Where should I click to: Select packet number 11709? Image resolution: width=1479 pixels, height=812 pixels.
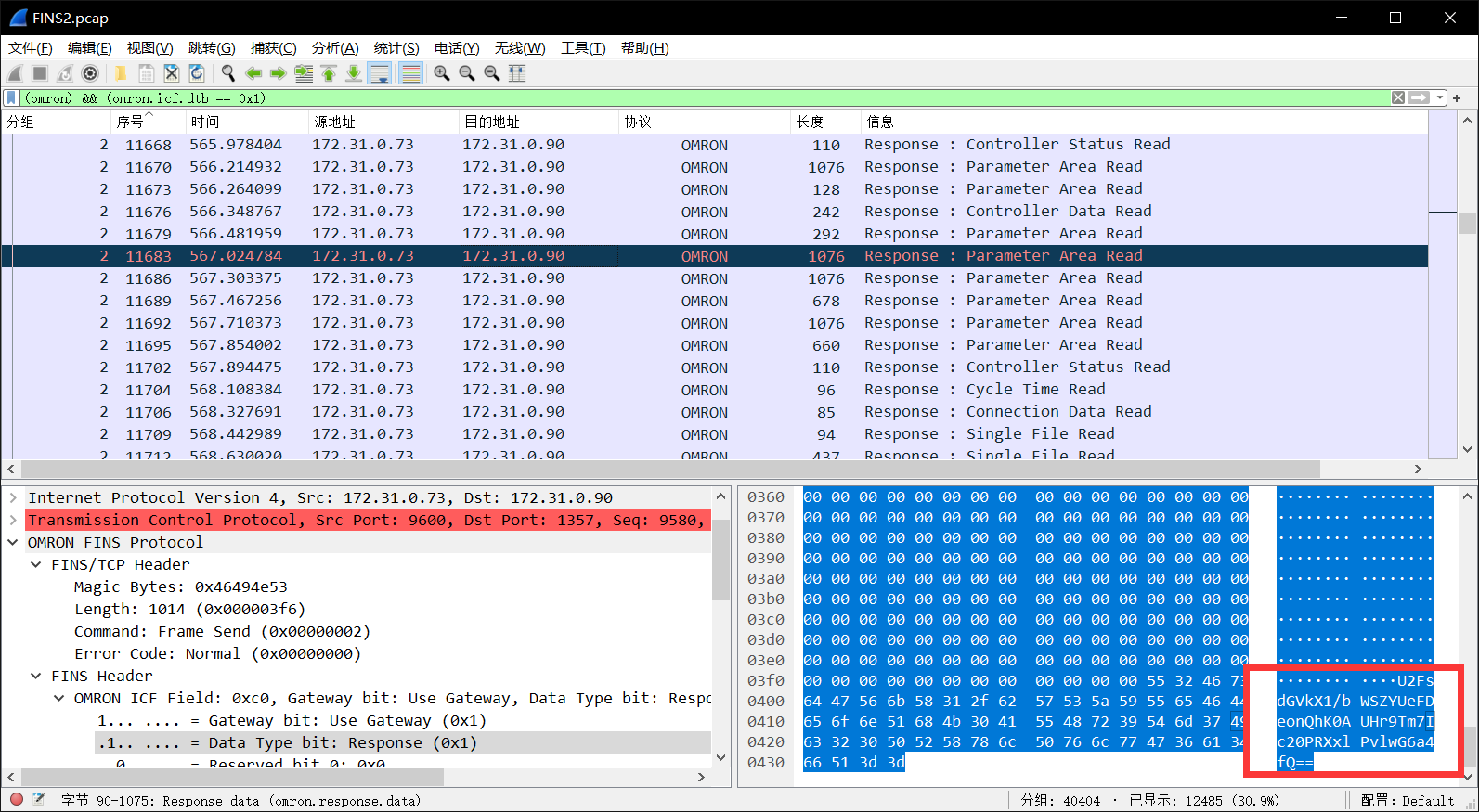point(715,434)
